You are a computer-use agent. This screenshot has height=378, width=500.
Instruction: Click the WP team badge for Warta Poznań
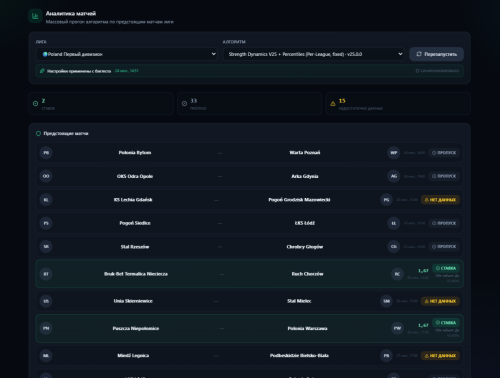[394, 153]
